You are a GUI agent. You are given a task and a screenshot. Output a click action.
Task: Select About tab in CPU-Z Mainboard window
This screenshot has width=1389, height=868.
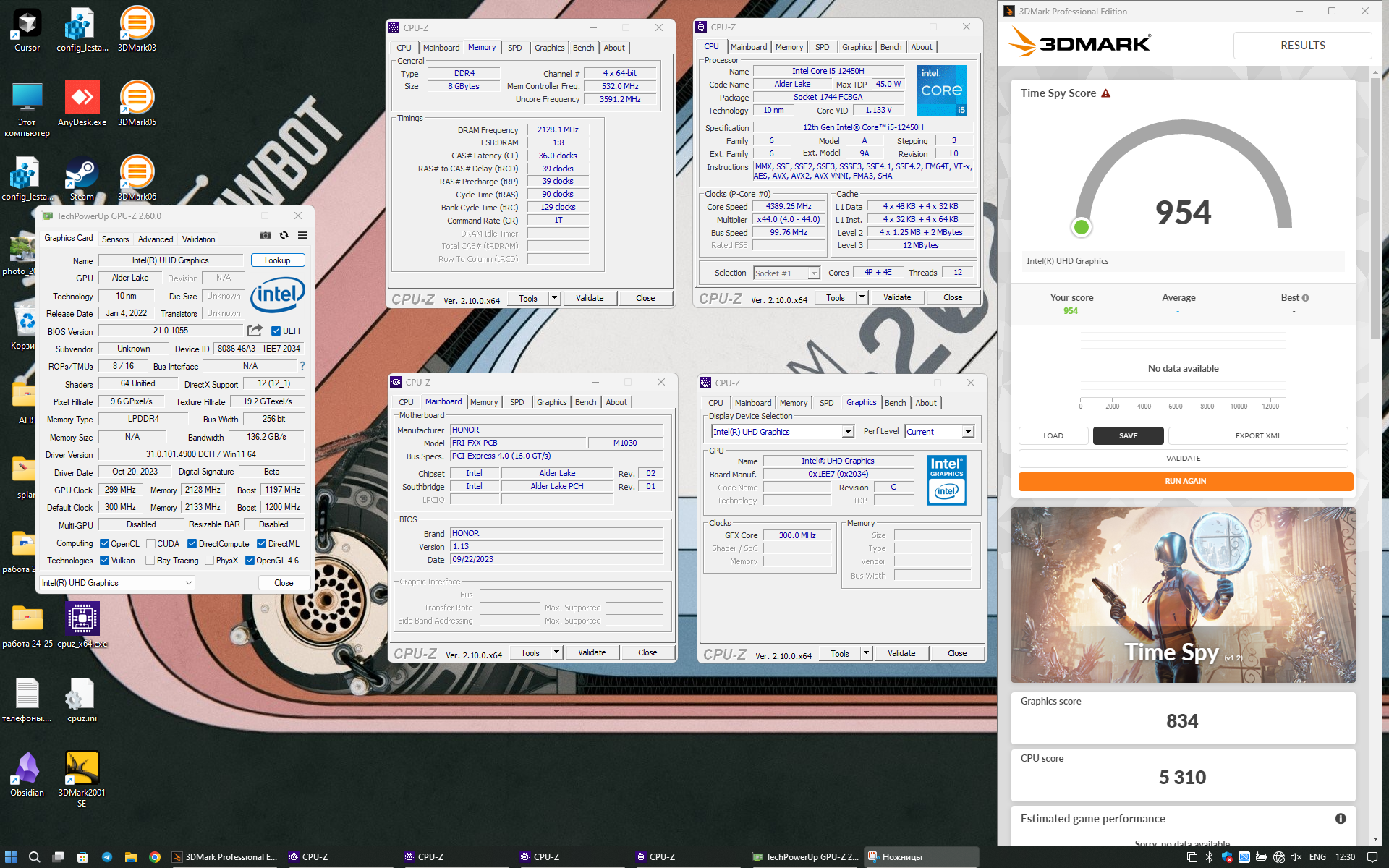pyautogui.click(x=616, y=402)
